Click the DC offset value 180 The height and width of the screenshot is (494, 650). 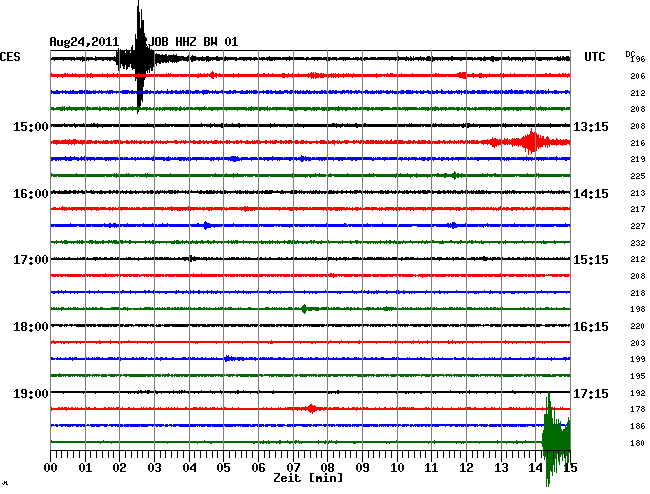click(x=638, y=443)
